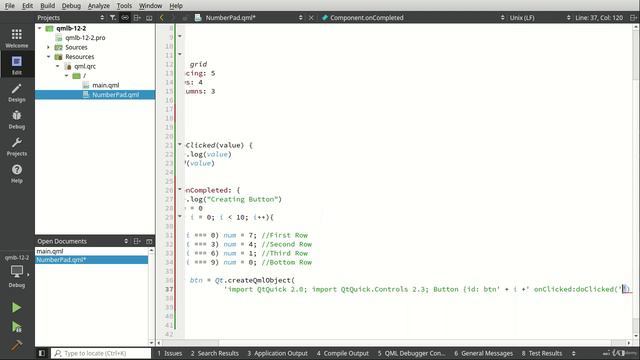
Task: Click the Line 37, Col 120 indicator
Action: click(x=599, y=18)
